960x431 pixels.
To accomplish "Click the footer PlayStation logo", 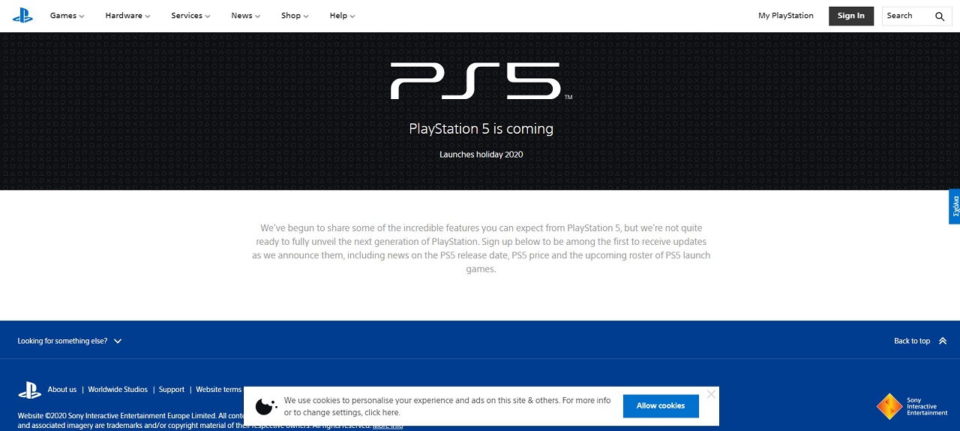I will 29,390.
